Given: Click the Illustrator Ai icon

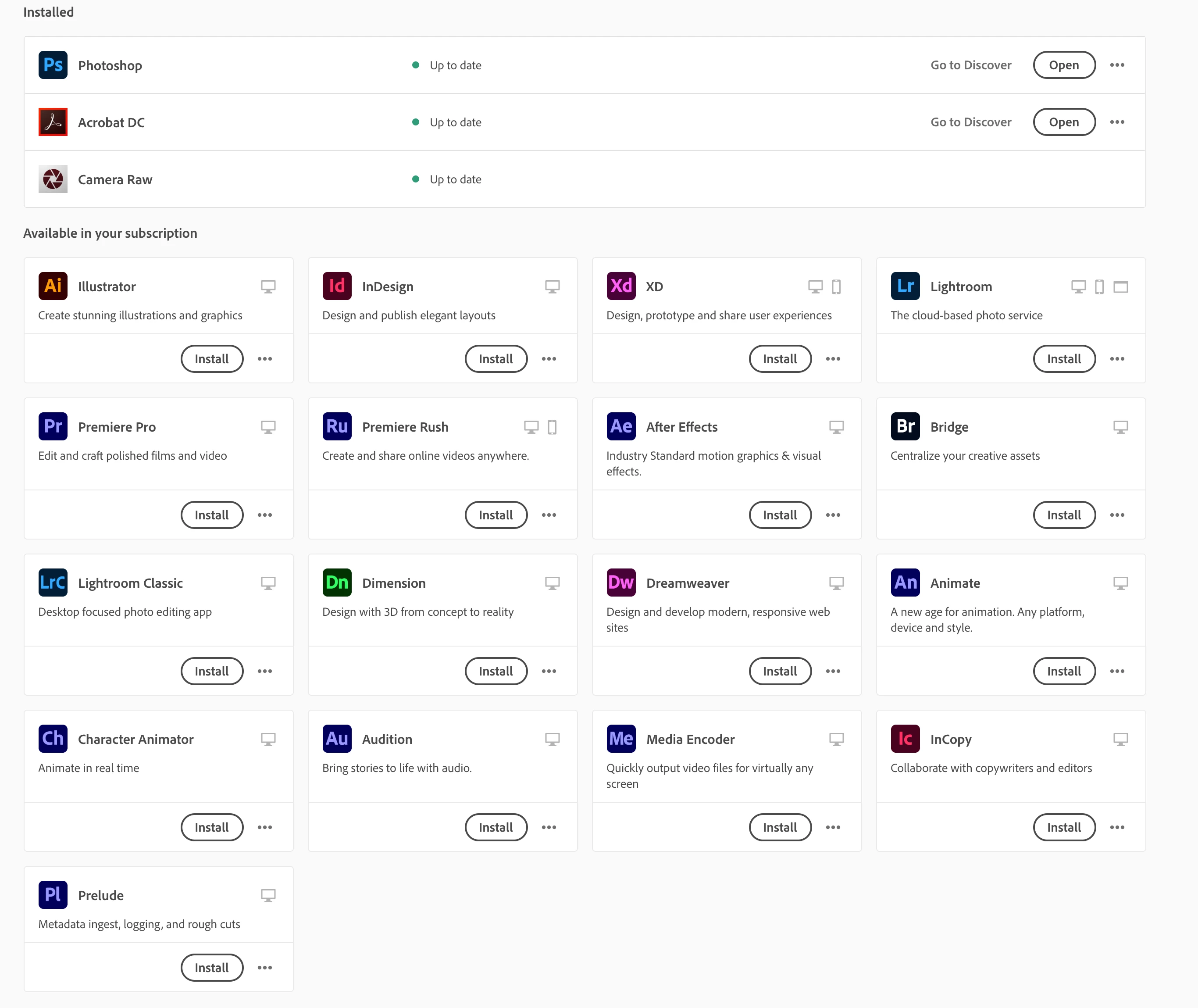Looking at the screenshot, I should pyautogui.click(x=53, y=286).
